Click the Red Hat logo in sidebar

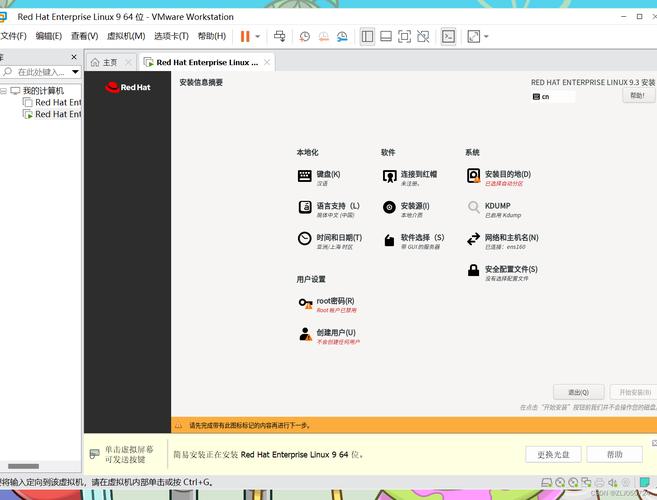[127, 87]
